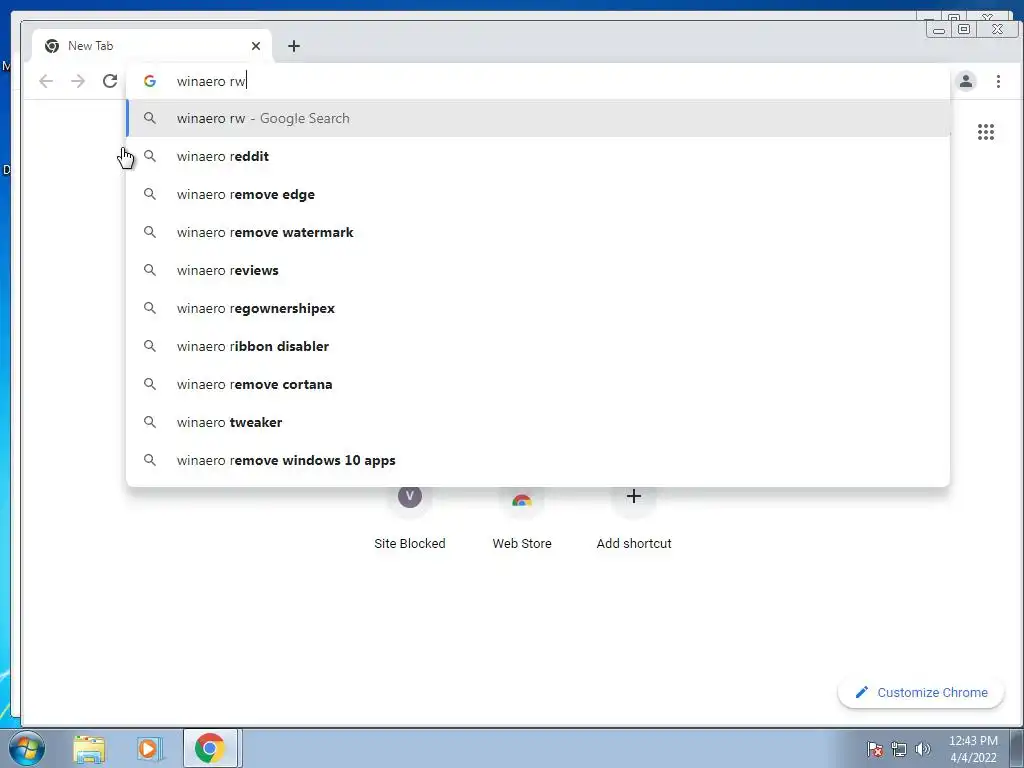Screen dimensions: 1024x768
Task: Click search icon beside 'winaero reviews'
Action: pos(150,270)
